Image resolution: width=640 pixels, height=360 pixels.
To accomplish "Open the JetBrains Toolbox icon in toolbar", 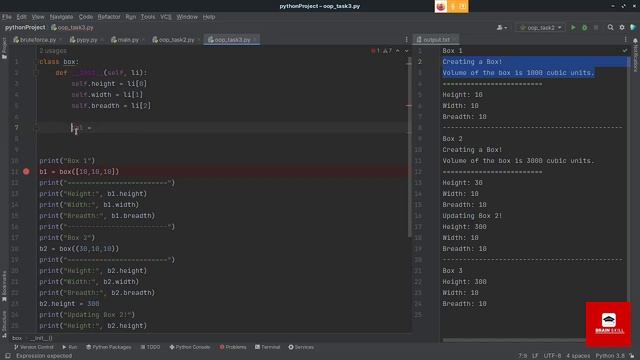I will (x=633, y=27).
